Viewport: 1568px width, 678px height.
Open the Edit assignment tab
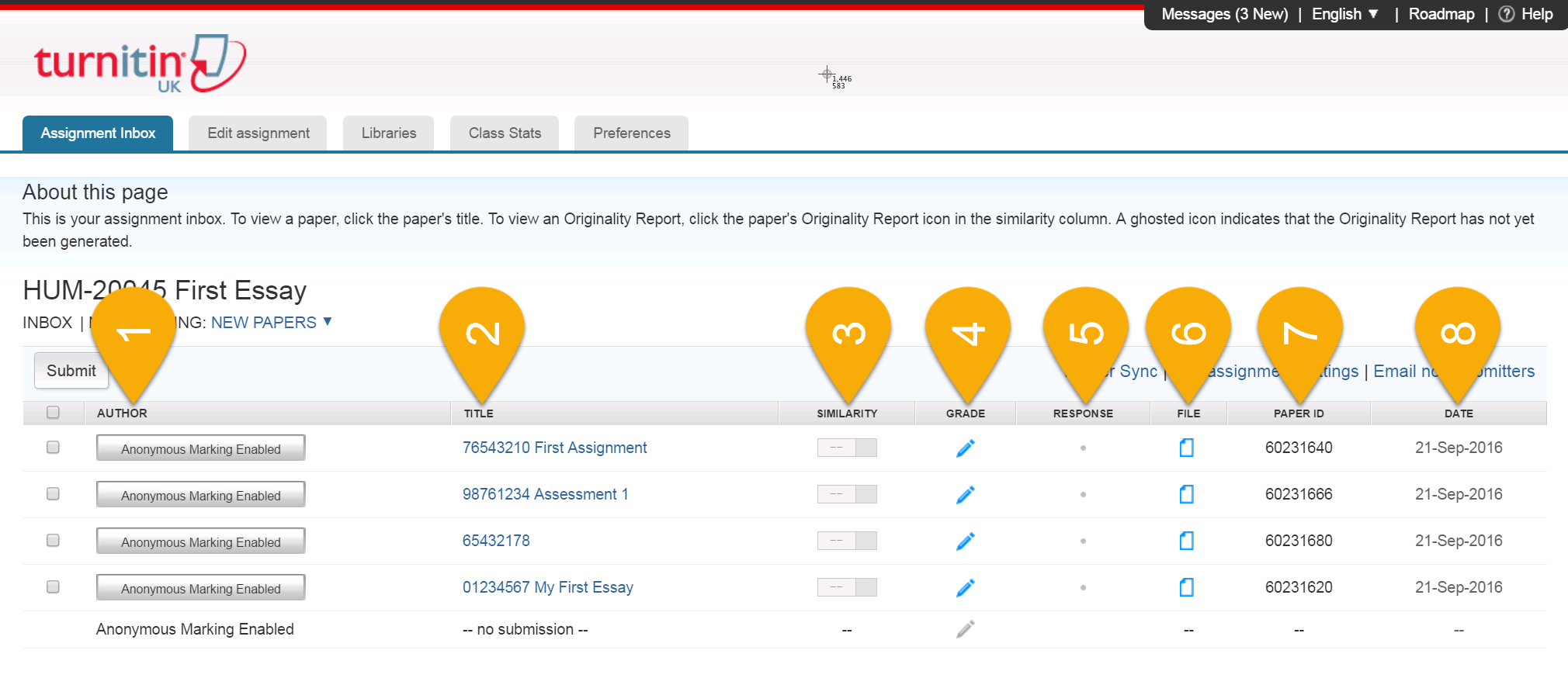(258, 133)
